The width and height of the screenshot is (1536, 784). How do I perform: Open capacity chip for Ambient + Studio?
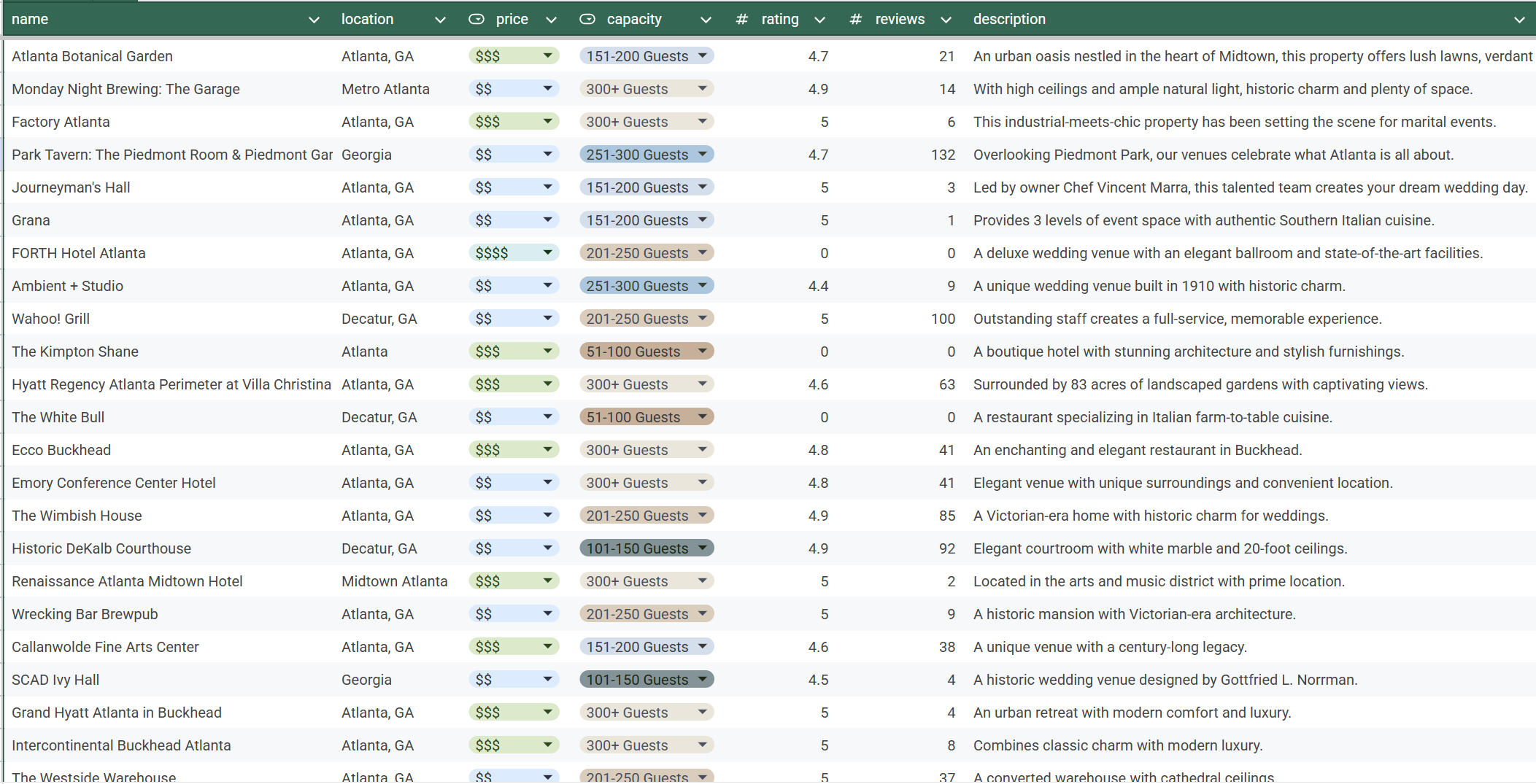pos(647,286)
